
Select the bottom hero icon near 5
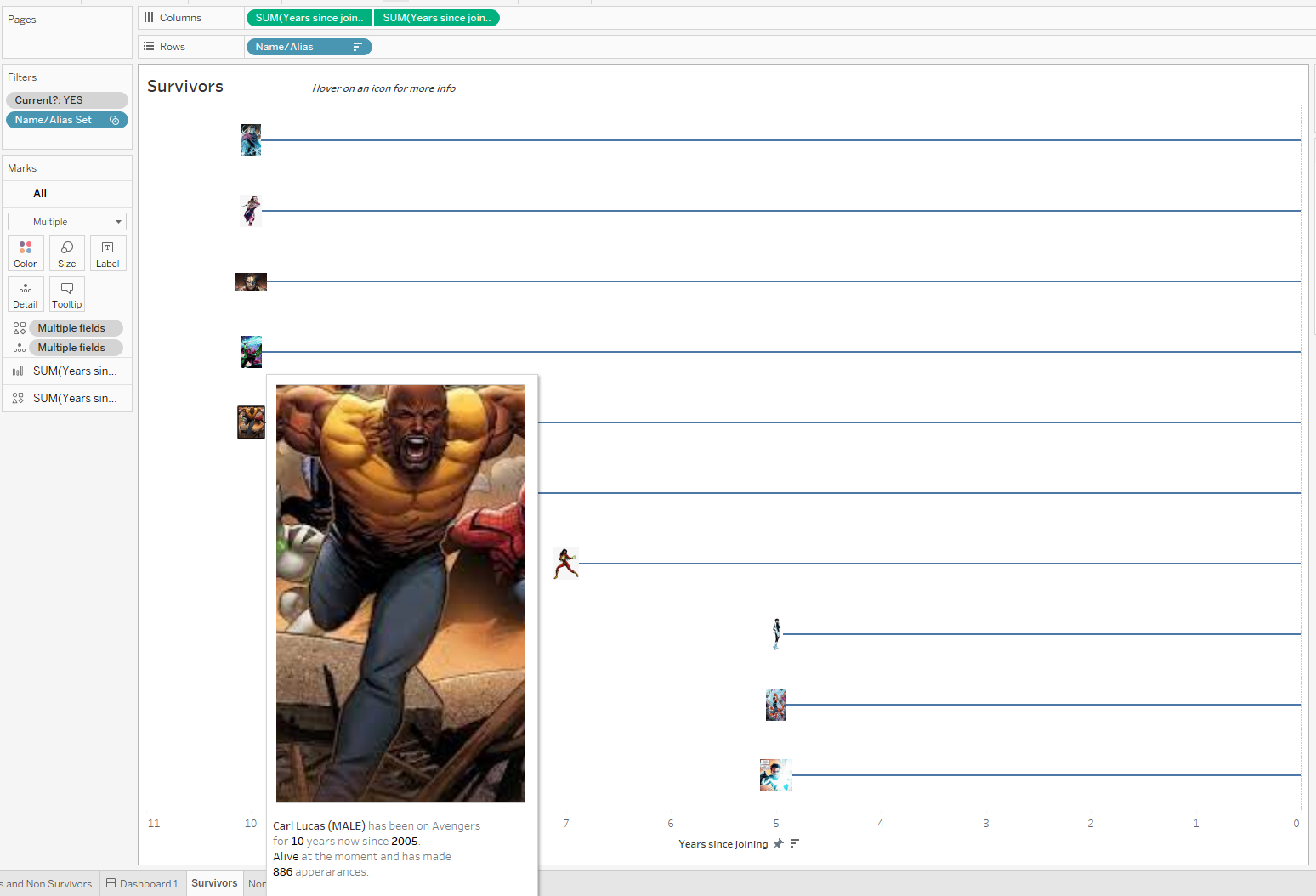click(x=776, y=775)
